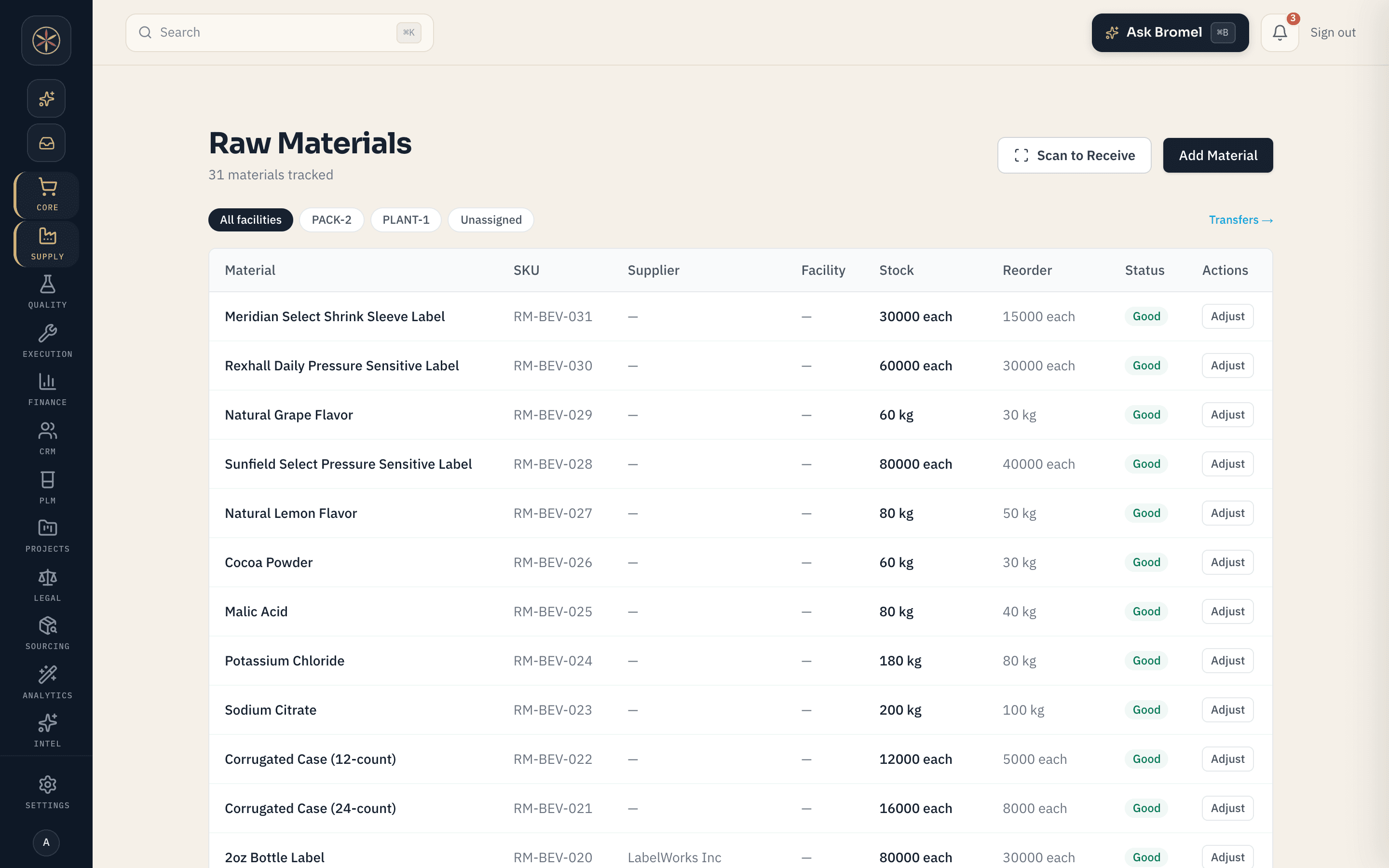
Task: Click the Ask Bromel button
Action: click(1170, 33)
